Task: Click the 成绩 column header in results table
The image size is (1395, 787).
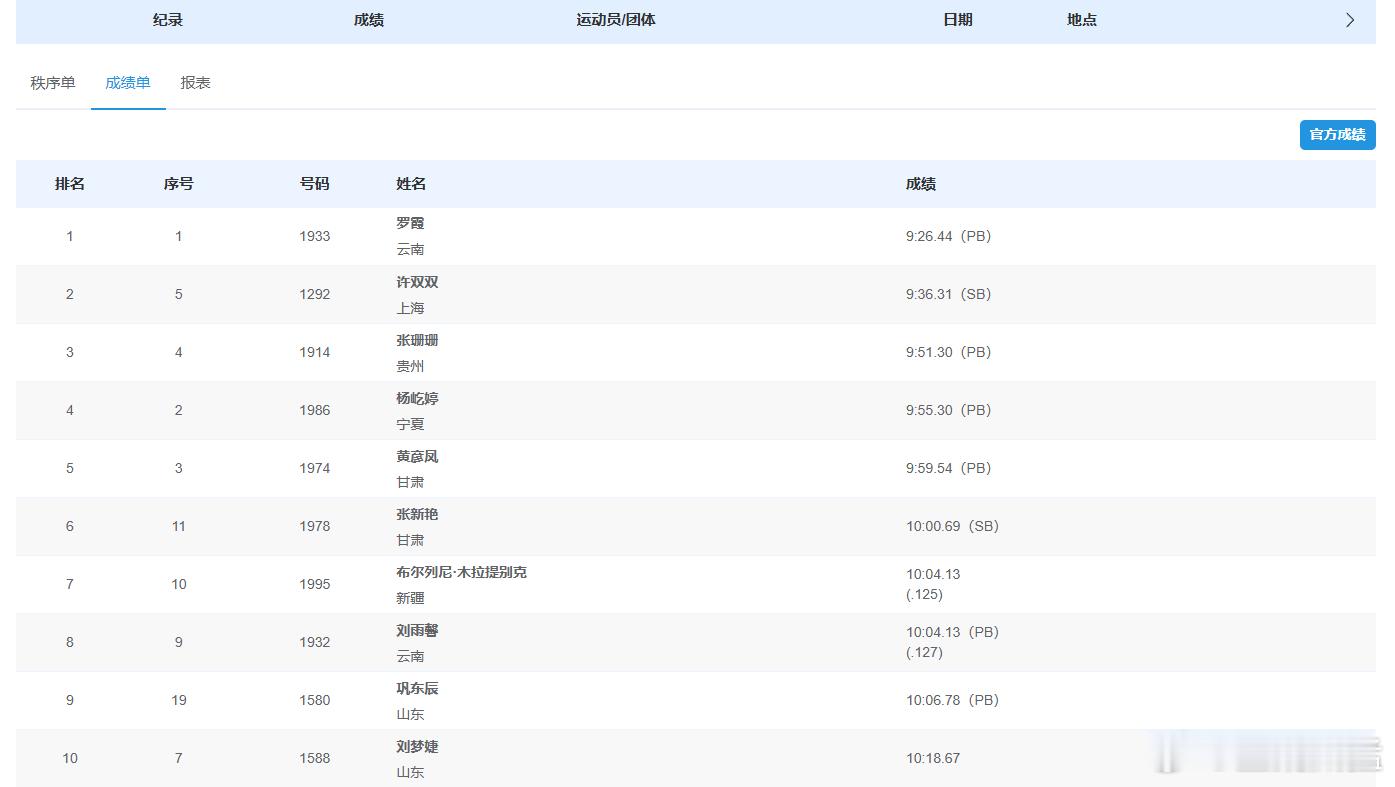Action: coord(921,184)
